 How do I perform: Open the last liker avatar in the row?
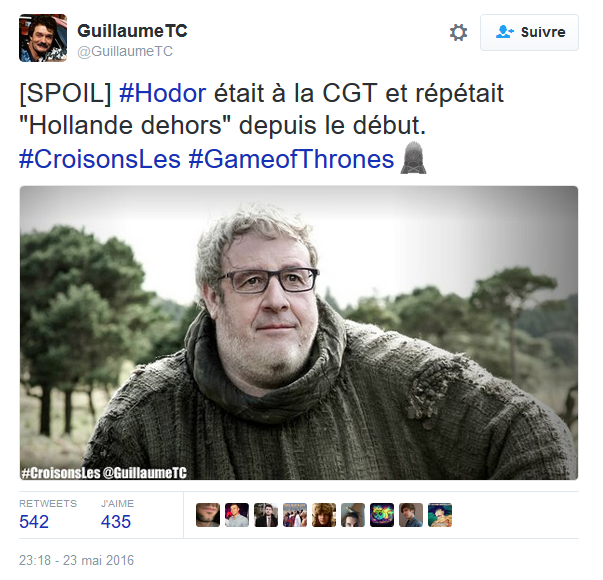(x=440, y=515)
